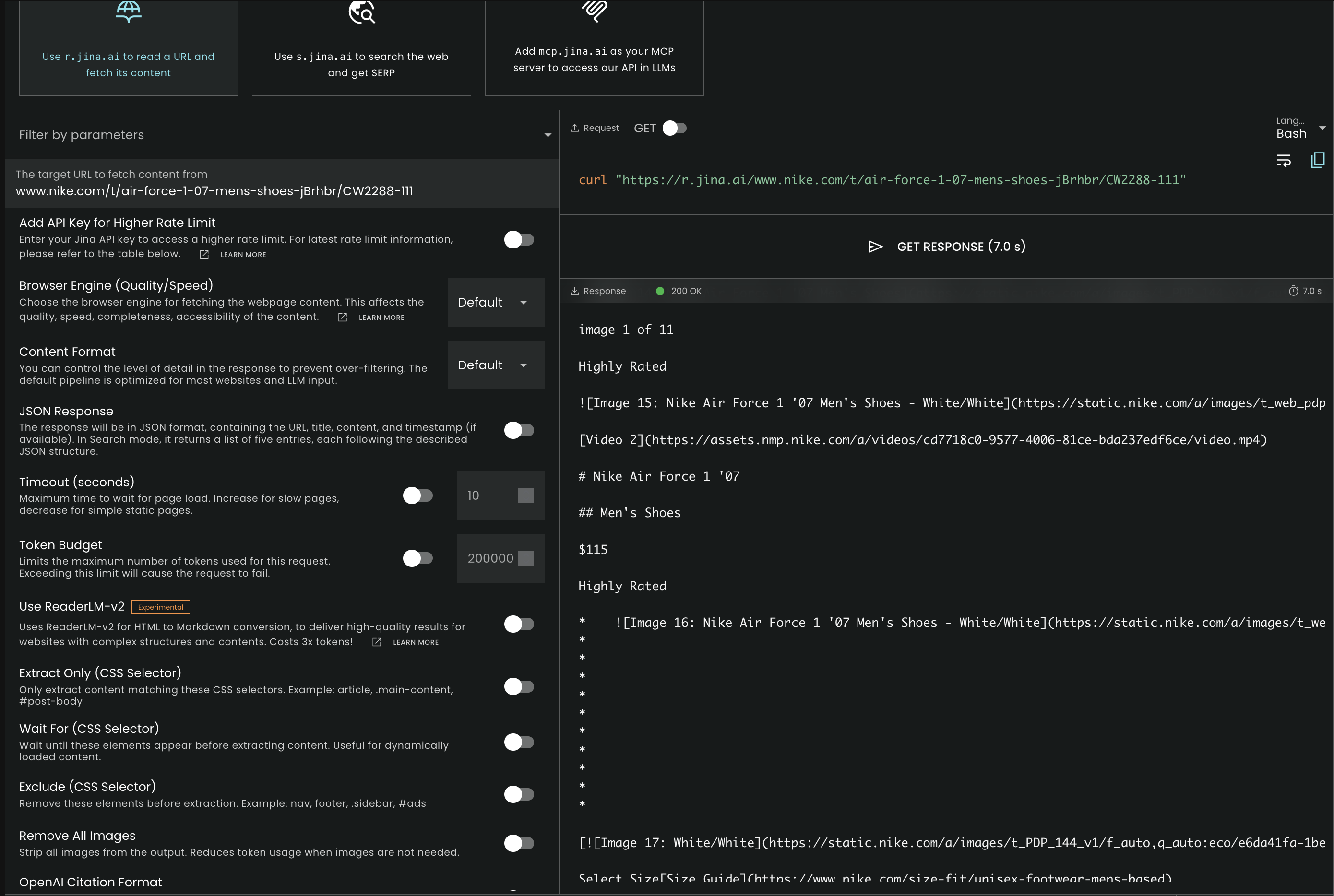Select the r.jina.ai read URL card

[x=128, y=47]
